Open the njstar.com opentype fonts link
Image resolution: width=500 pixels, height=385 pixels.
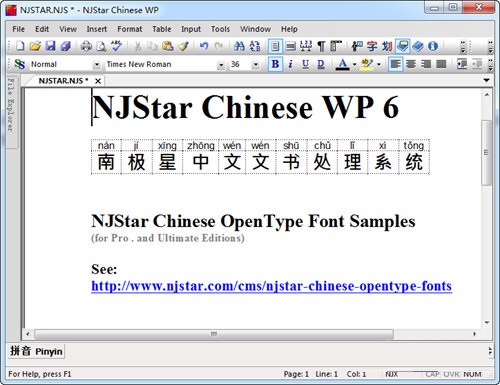pyautogui.click(x=271, y=286)
